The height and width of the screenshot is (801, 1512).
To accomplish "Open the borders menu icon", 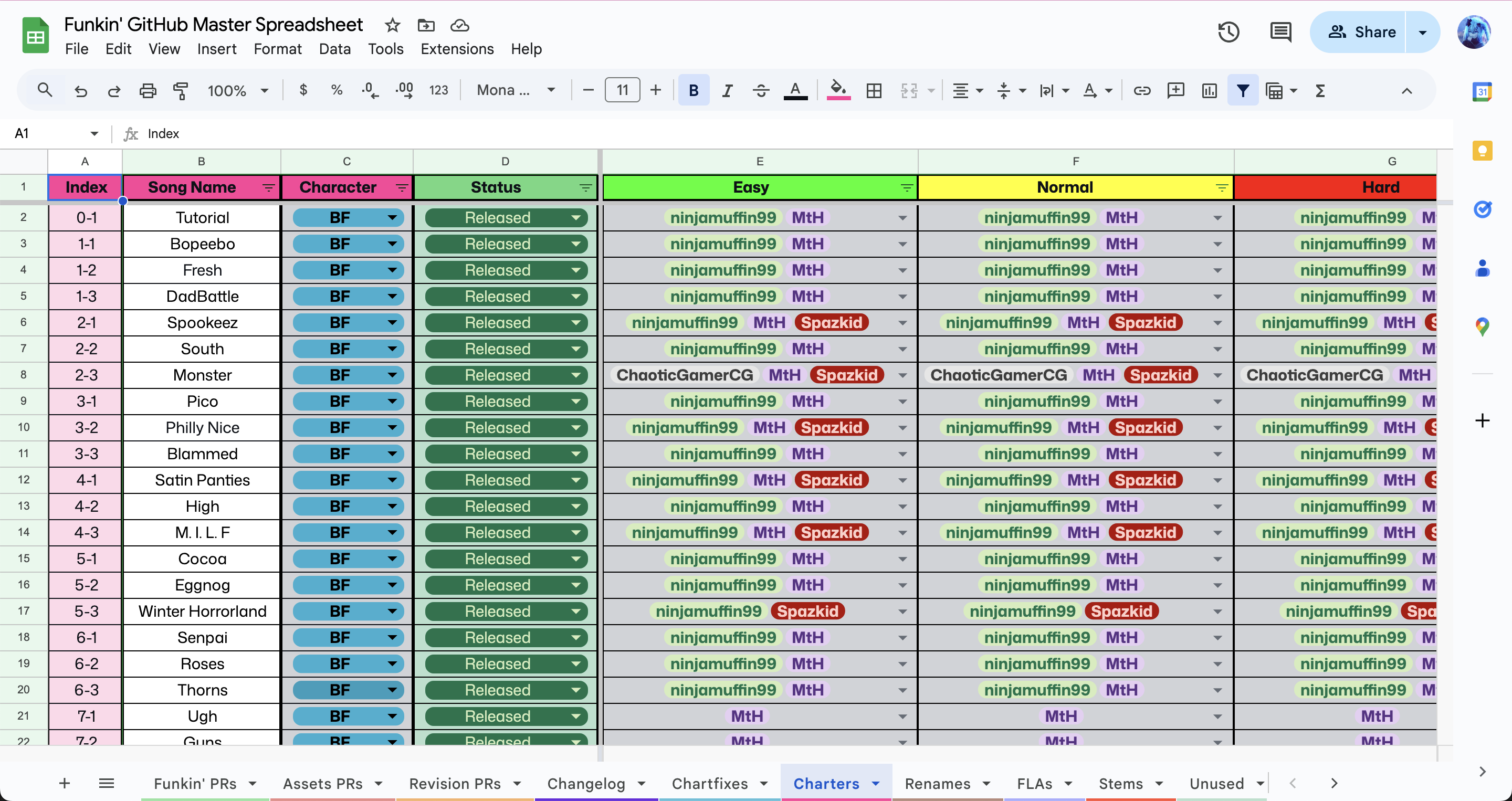I will (x=874, y=90).
